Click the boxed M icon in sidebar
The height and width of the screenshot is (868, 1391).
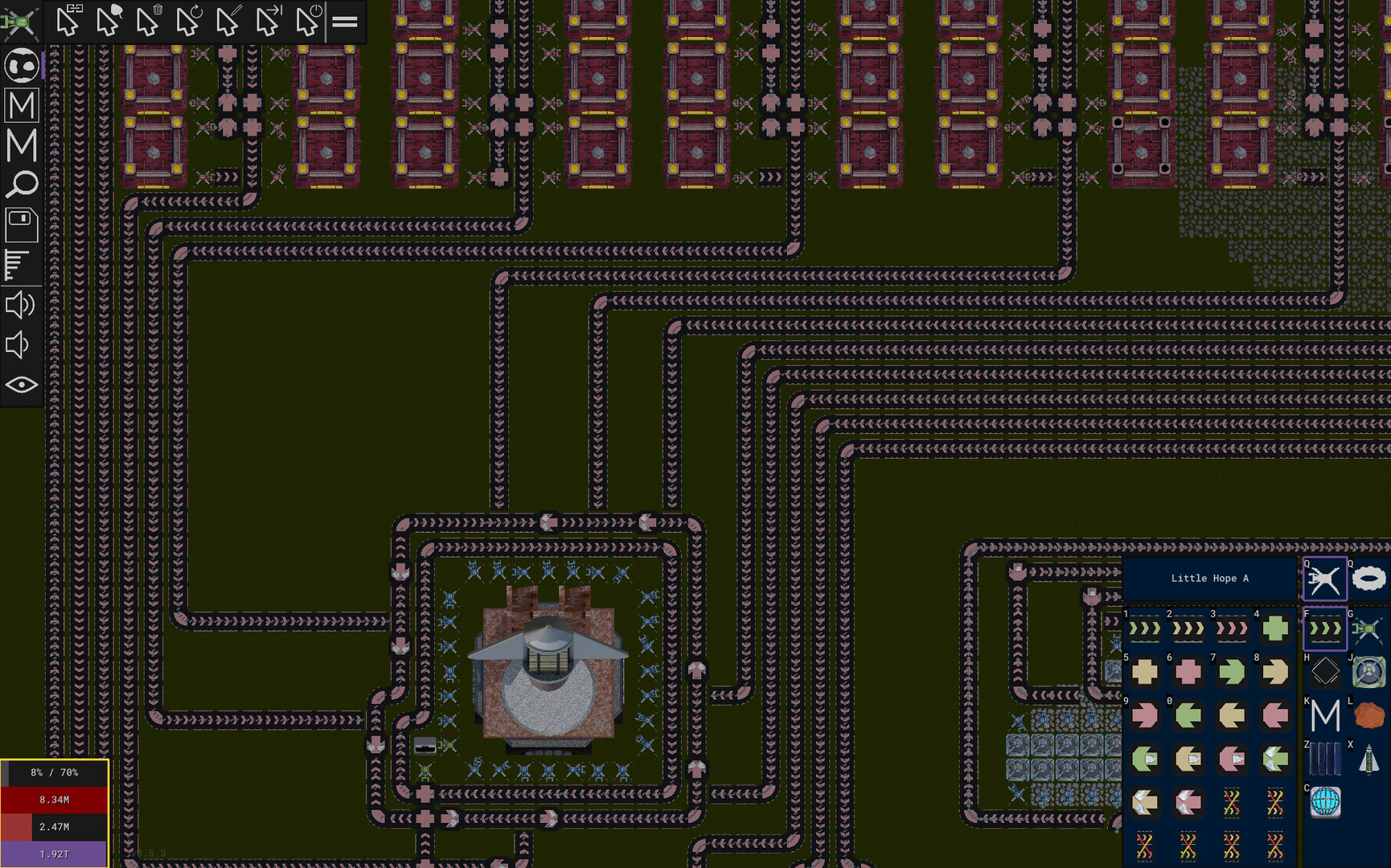[x=22, y=105]
